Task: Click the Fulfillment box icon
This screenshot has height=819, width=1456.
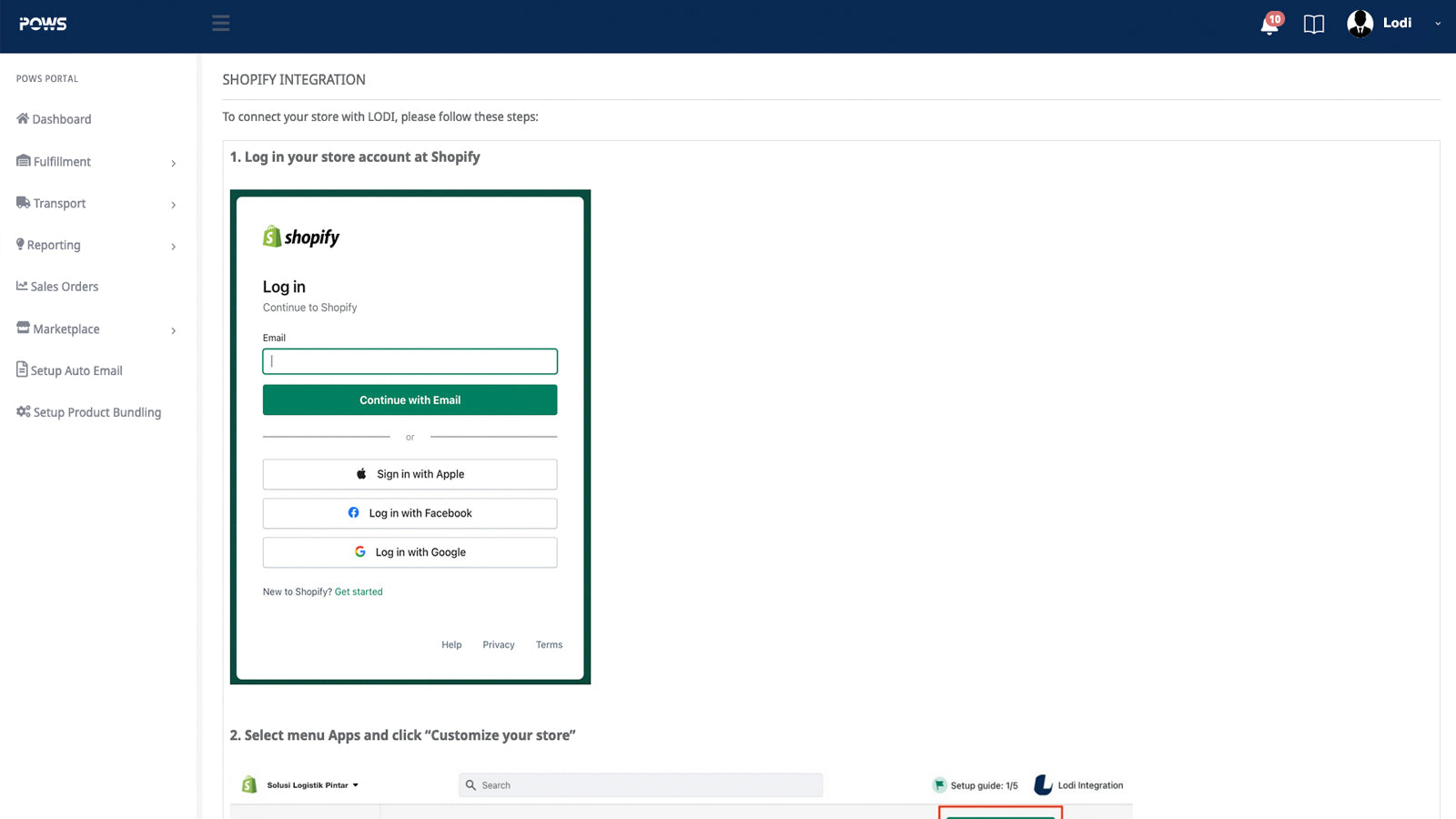Action: pos(24,161)
